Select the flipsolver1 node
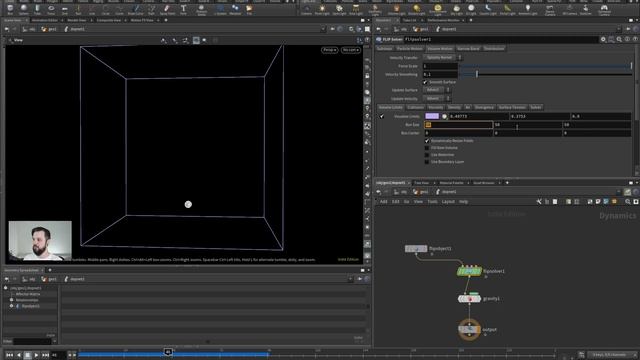This screenshot has width=640, height=360. (x=469, y=271)
